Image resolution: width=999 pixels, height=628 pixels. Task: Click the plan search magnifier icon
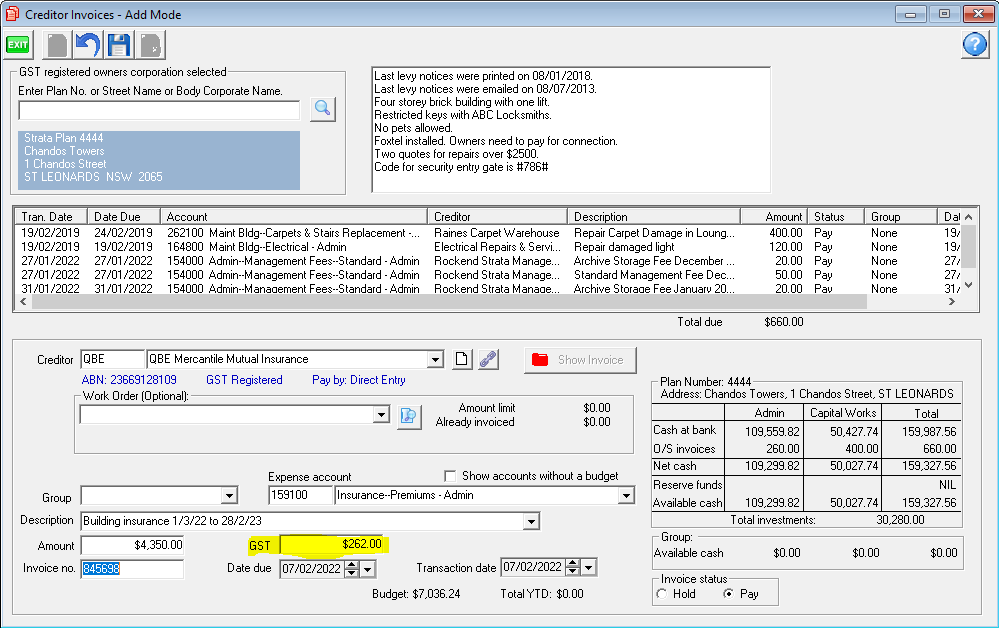(x=322, y=109)
